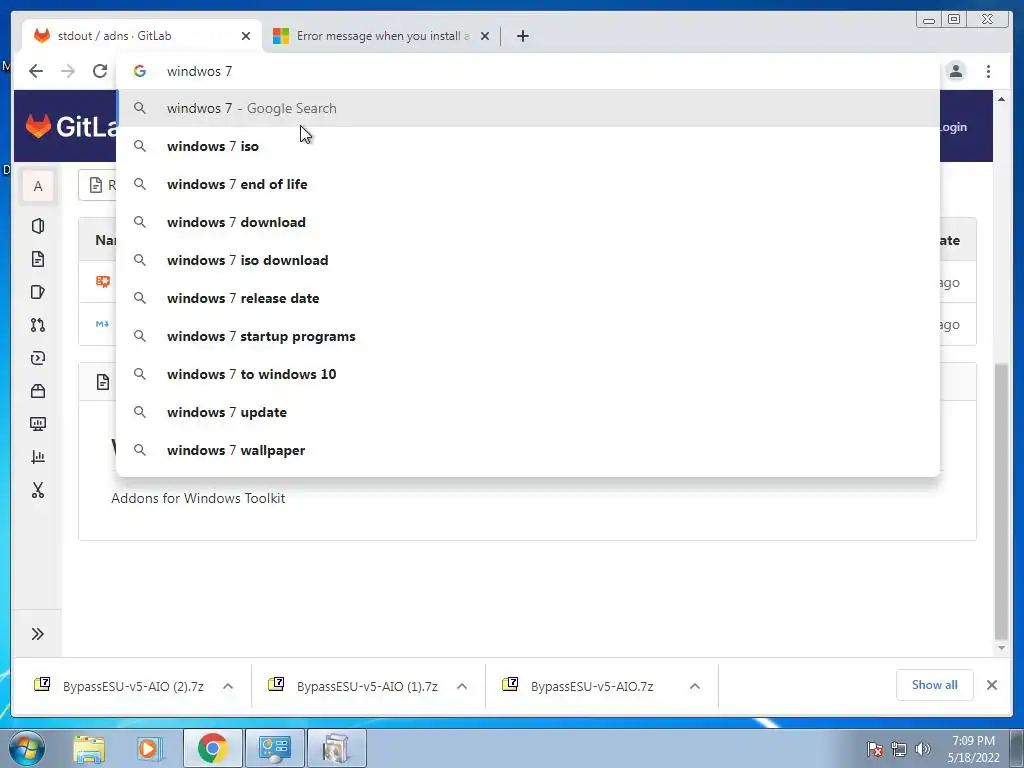Reload the page

(x=100, y=71)
